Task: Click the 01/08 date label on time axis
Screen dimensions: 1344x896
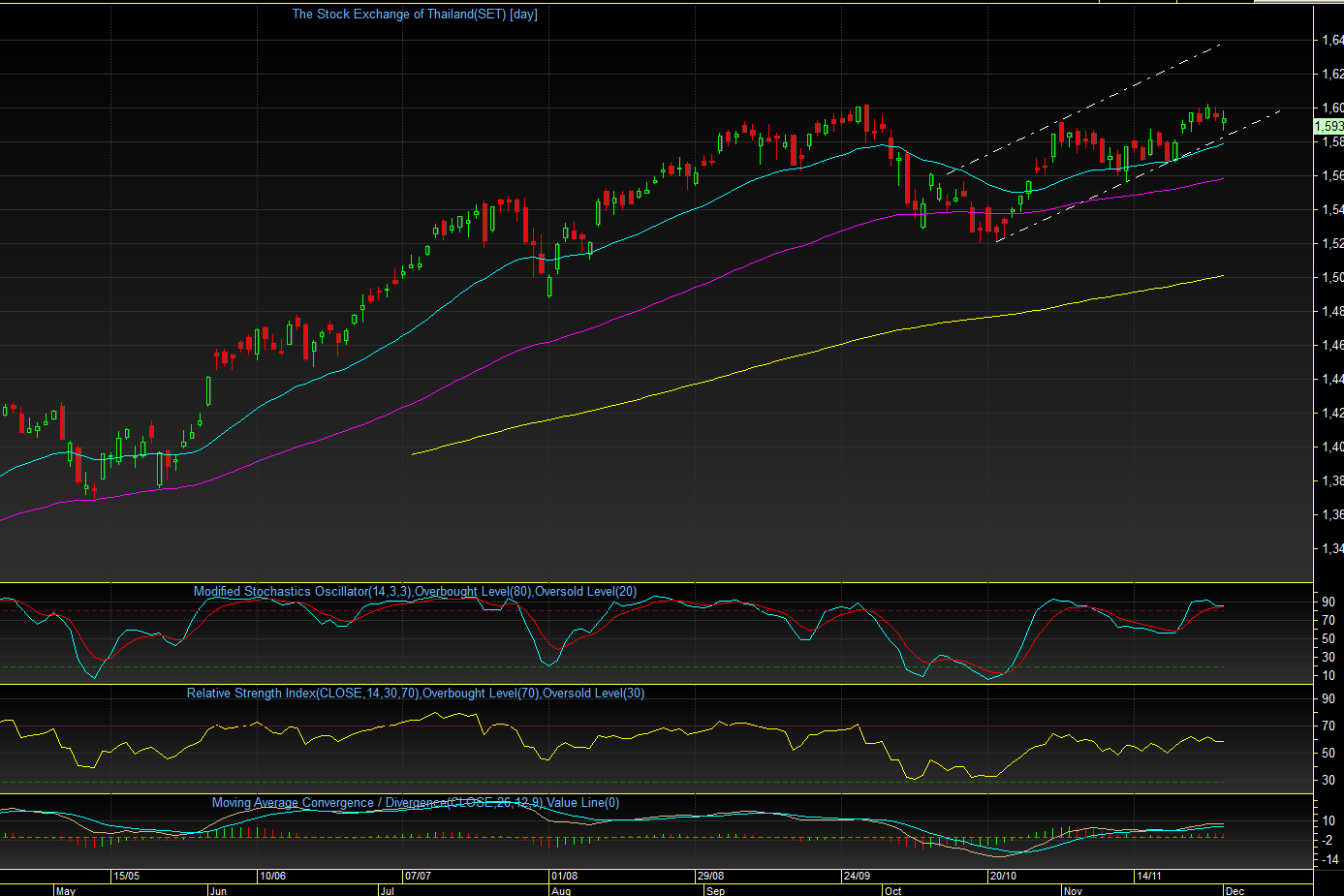Action: pos(564,876)
